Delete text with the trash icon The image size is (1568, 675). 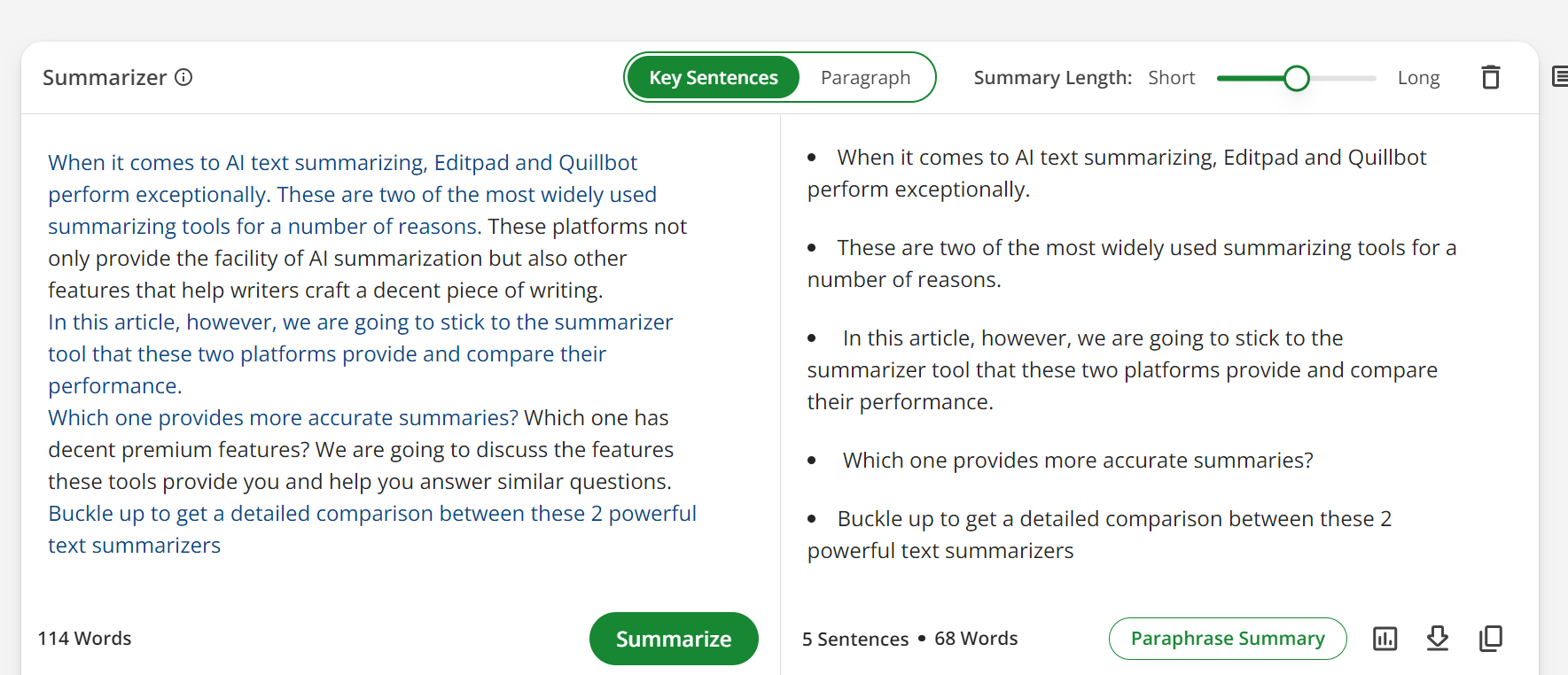click(x=1491, y=78)
